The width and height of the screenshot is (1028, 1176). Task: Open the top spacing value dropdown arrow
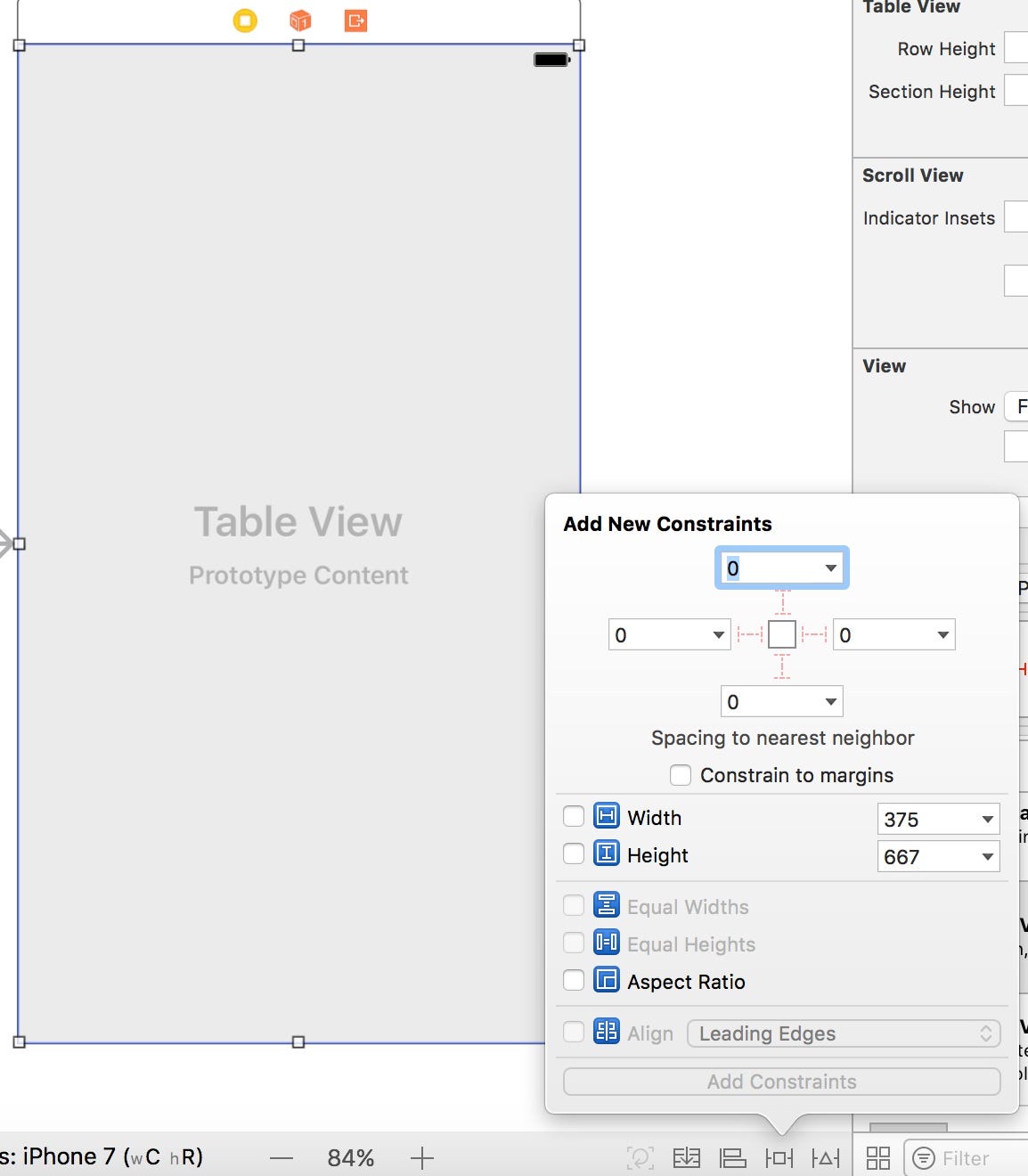[830, 568]
